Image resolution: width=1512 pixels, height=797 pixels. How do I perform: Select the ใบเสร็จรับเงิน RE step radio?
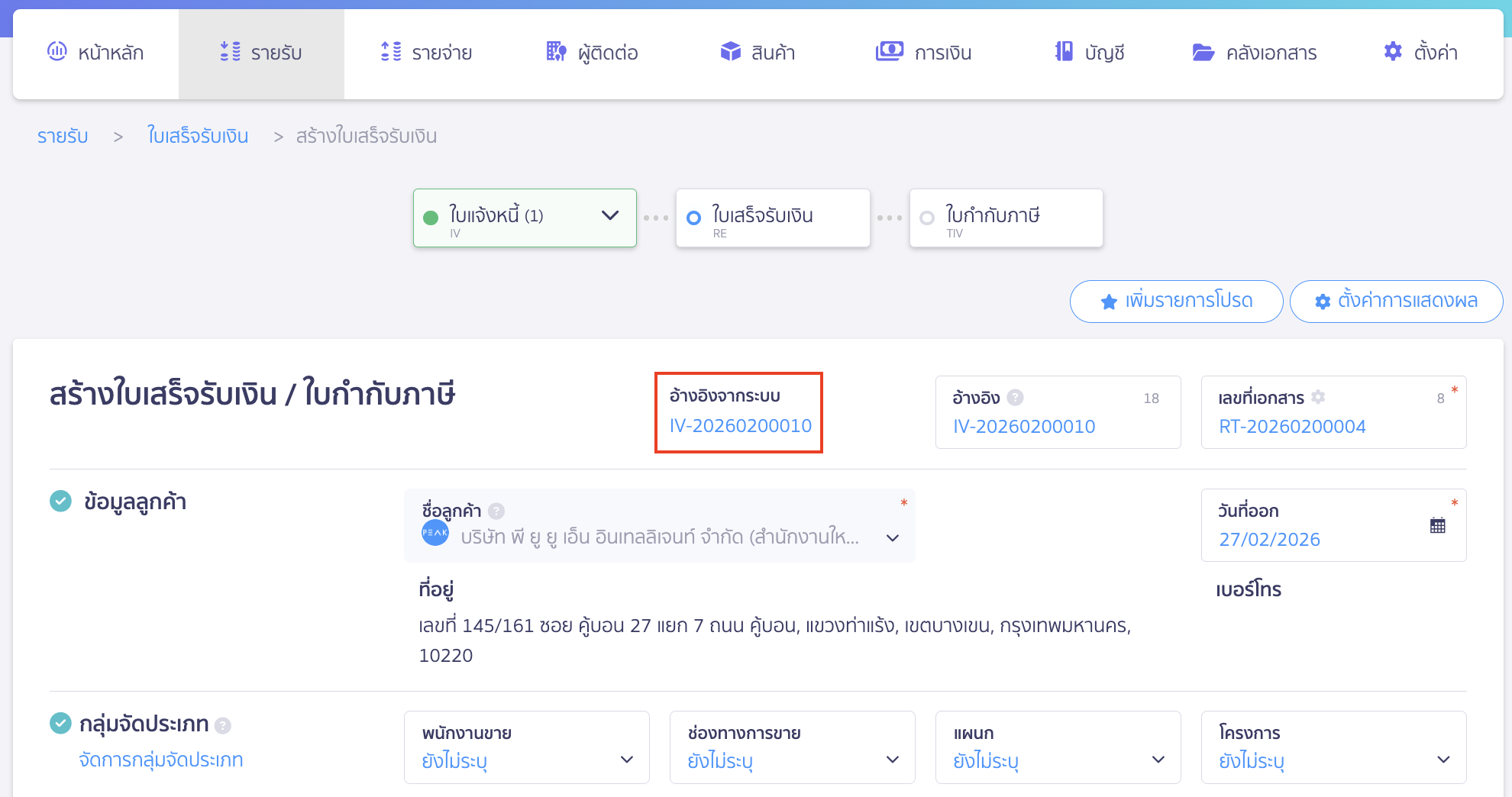coord(693,217)
